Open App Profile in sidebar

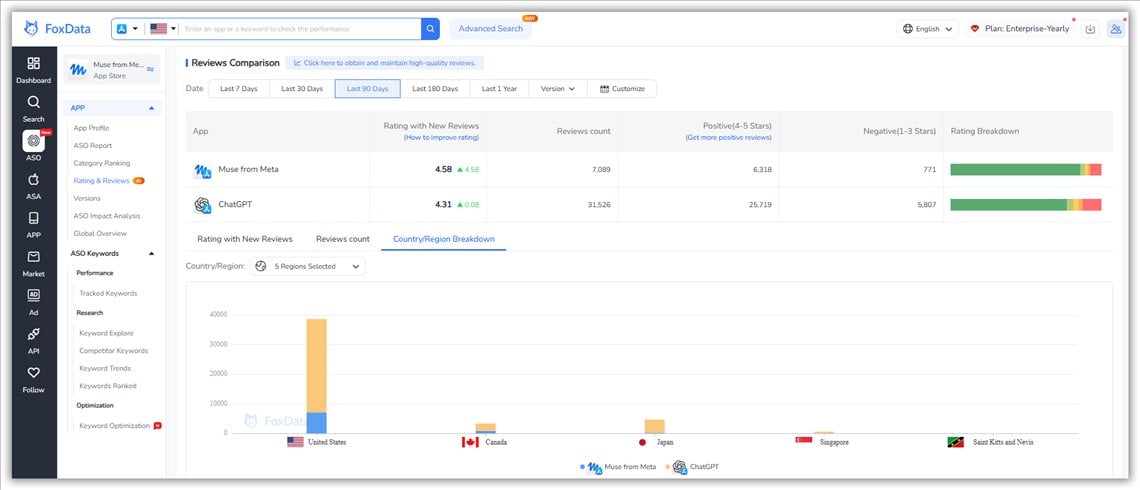(92, 128)
